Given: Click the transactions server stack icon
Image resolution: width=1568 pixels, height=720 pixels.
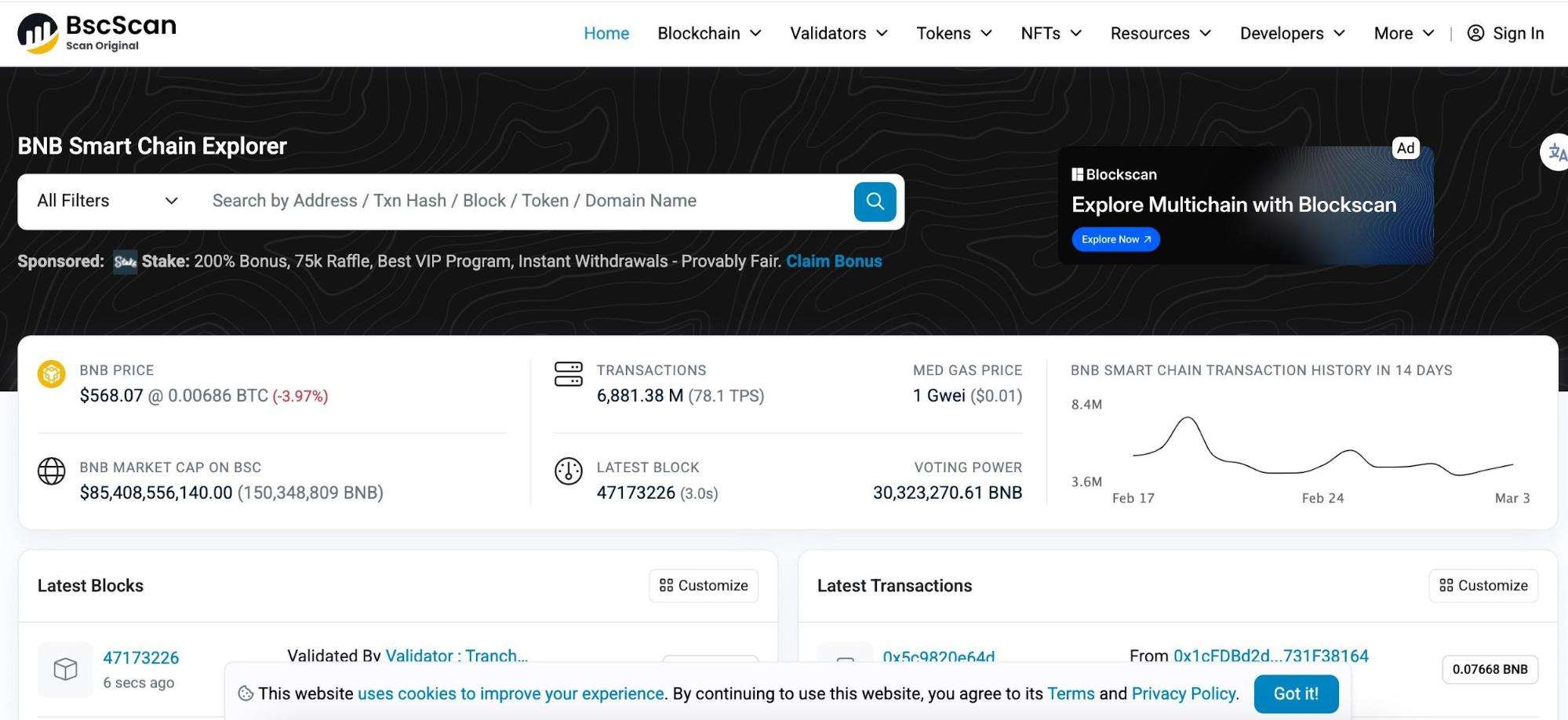Looking at the screenshot, I should (x=568, y=374).
